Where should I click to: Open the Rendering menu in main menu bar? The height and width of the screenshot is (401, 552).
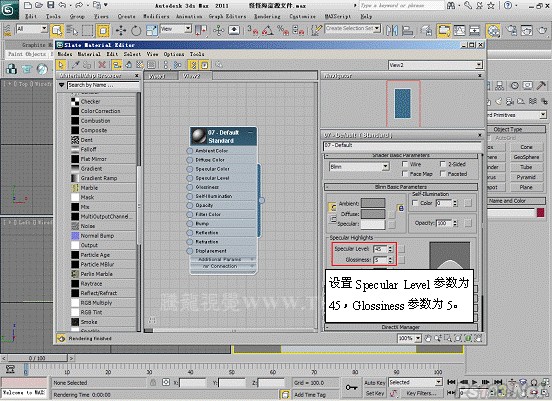pyautogui.click(x=267, y=16)
